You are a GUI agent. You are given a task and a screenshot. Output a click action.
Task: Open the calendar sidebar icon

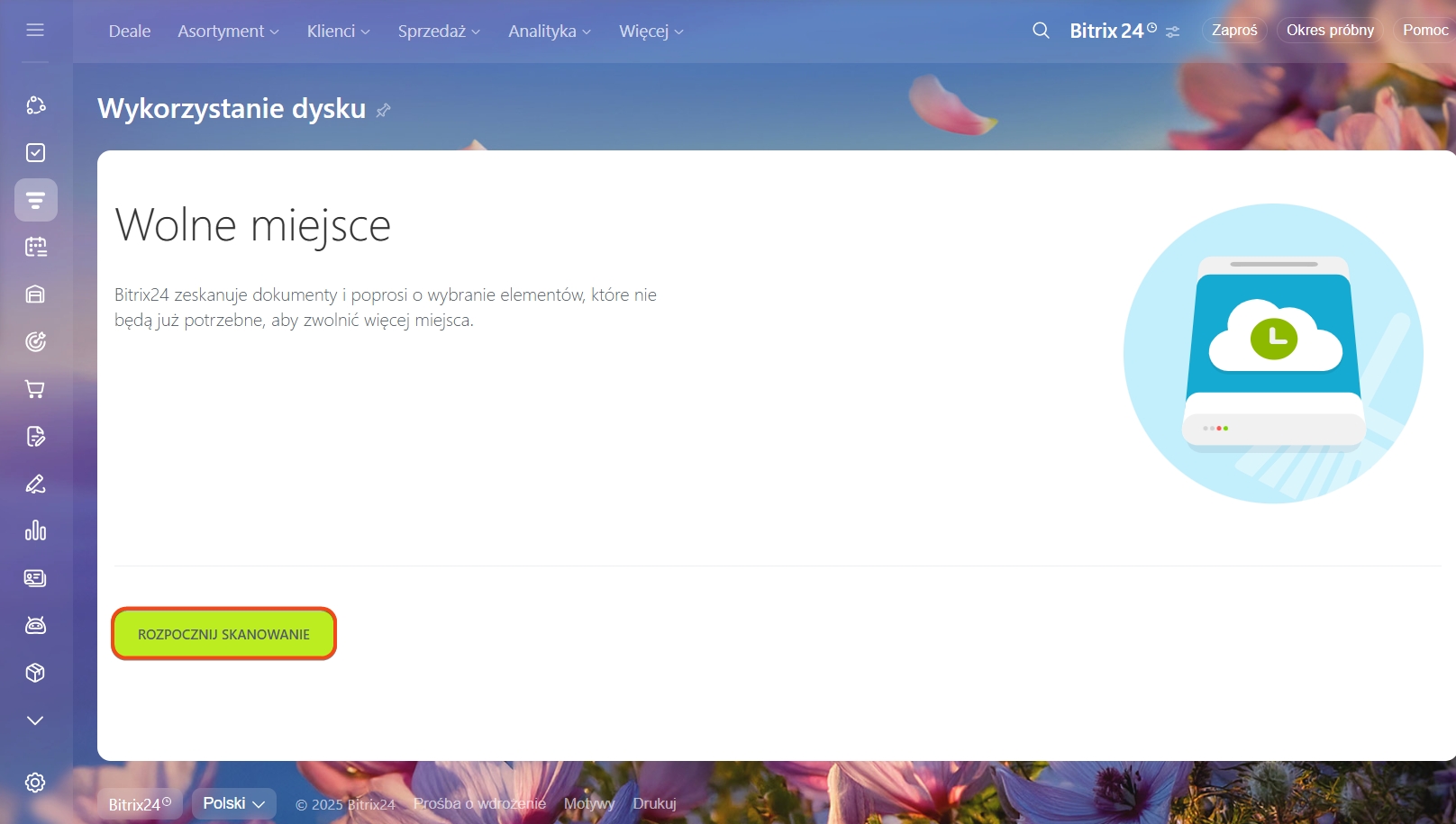tap(35, 247)
